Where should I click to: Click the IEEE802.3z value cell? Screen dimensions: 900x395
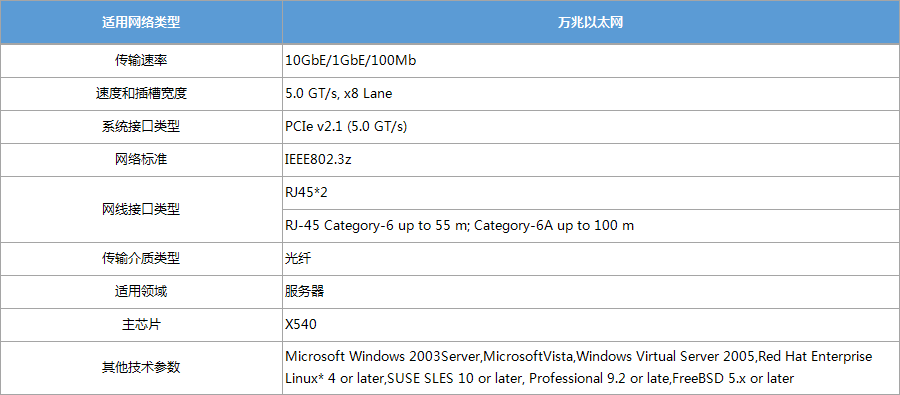point(591,160)
